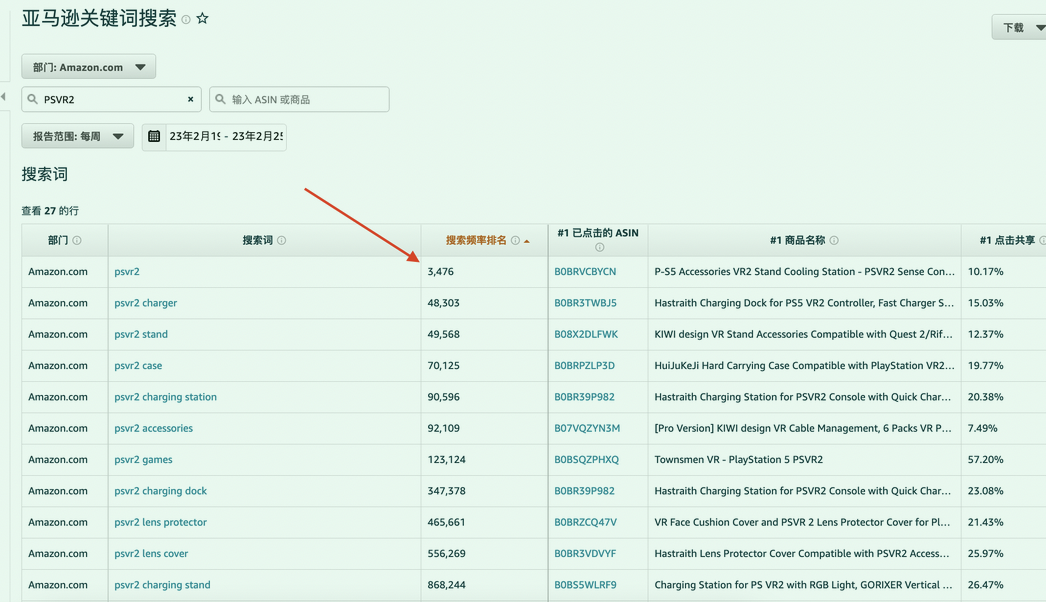This screenshot has width=1046, height=602.
Task: Select the click share value 57.20%
Action: 986,460
